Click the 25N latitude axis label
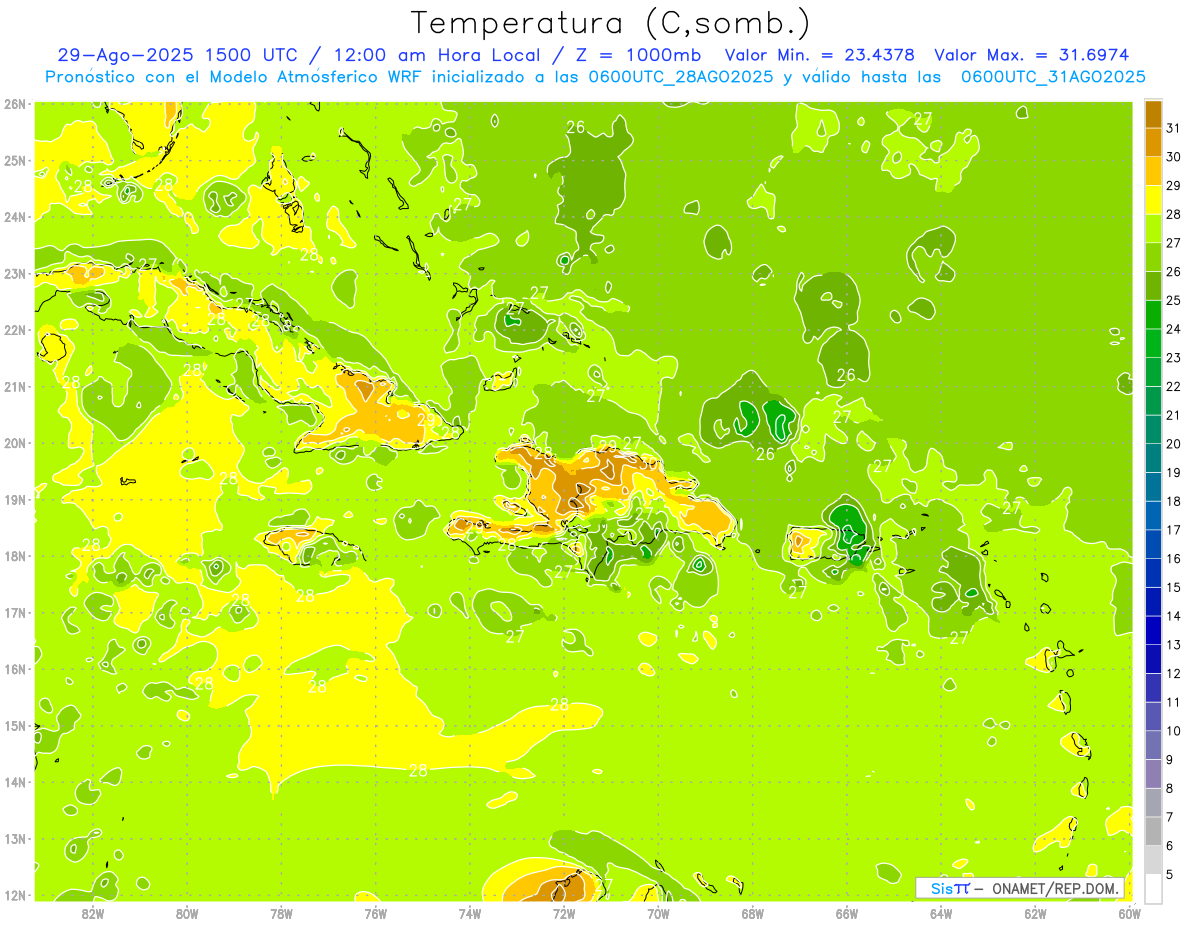The height and width of the screenshot is (927, 1200). (15, 161)
